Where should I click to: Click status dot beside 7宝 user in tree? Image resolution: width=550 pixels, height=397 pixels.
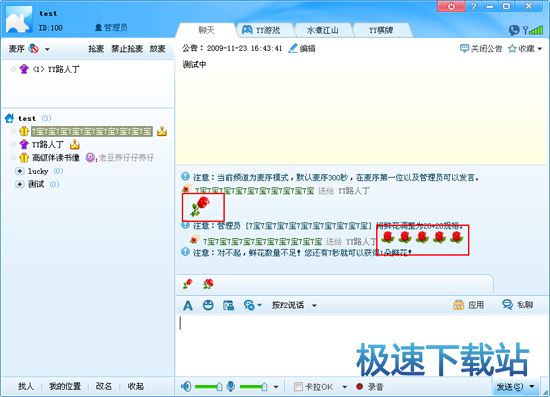tap(13, 131)
